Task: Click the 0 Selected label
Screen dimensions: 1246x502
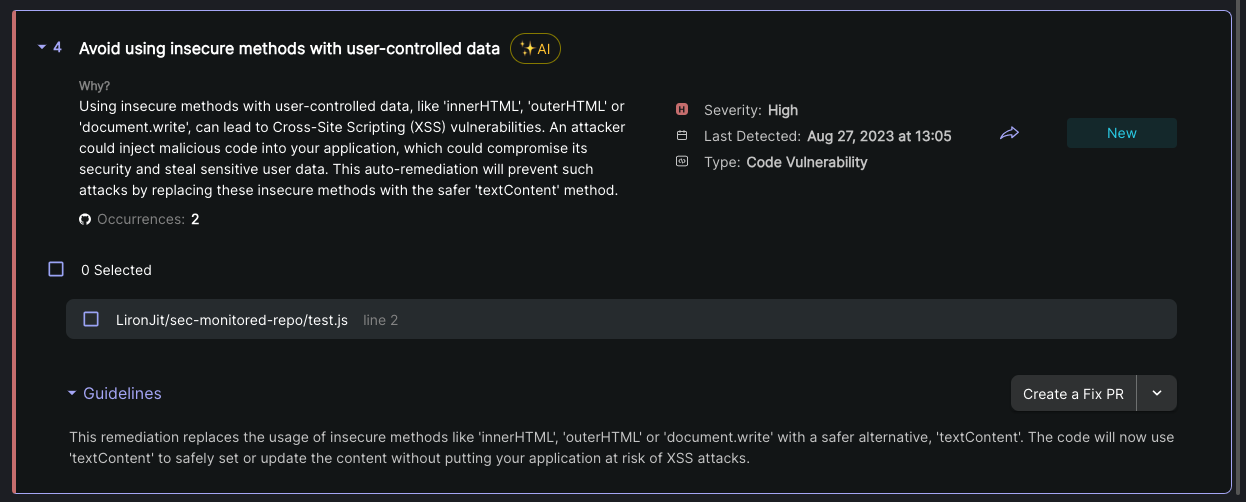Action: [116, 270]
